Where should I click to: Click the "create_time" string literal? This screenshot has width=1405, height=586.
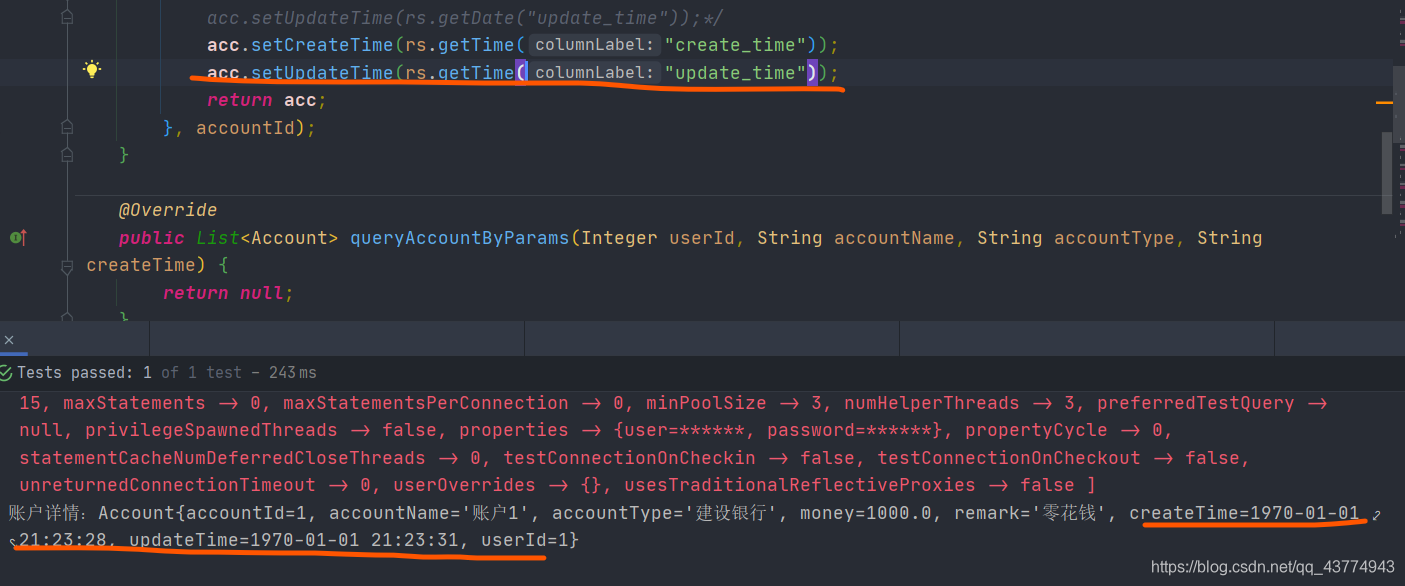[736, 45]
